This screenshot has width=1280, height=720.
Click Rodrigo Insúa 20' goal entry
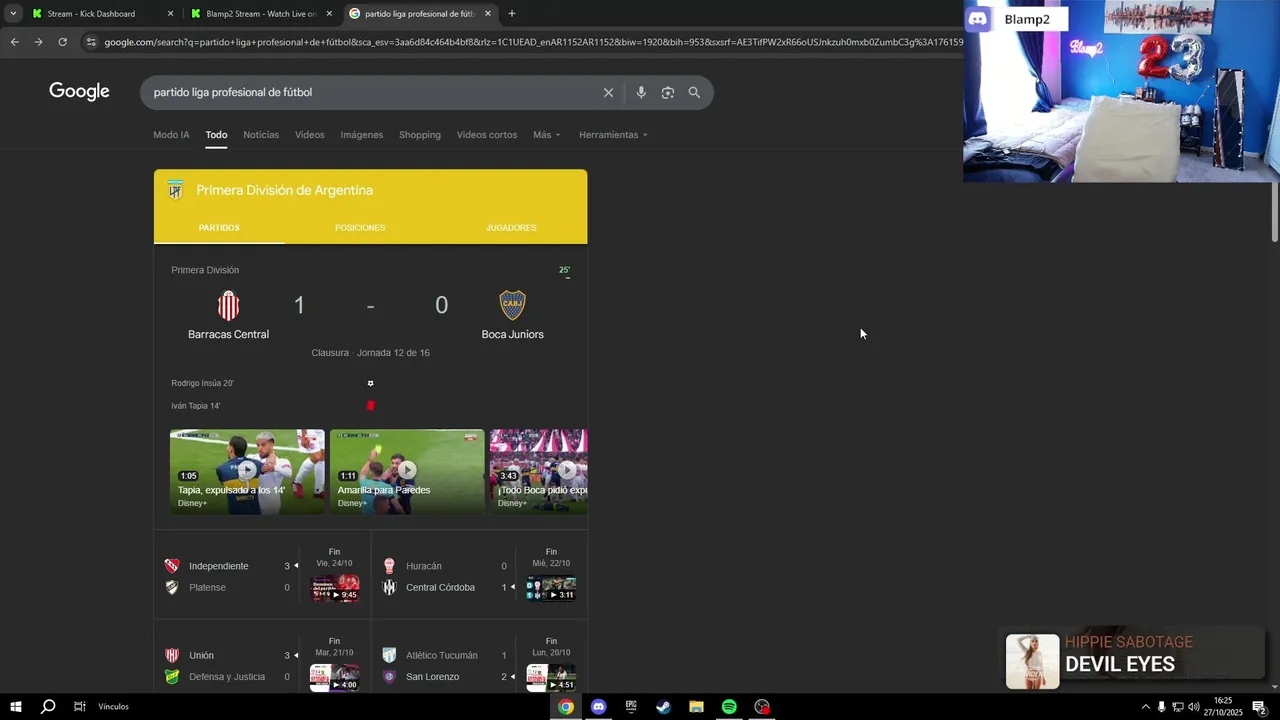(x=202, y=383)
